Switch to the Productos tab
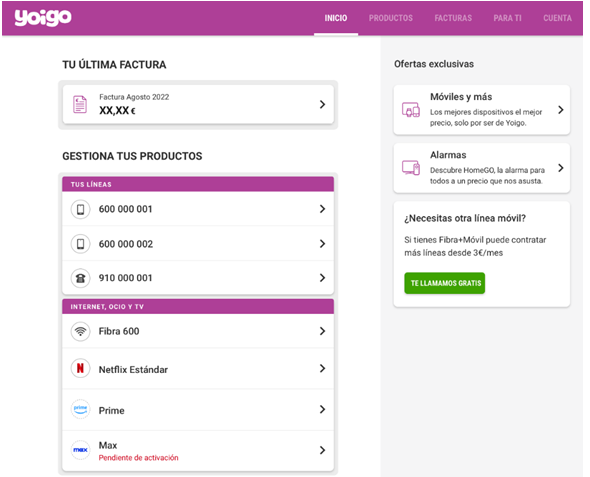This screenshot has height=477, width=590. (391, 18)
